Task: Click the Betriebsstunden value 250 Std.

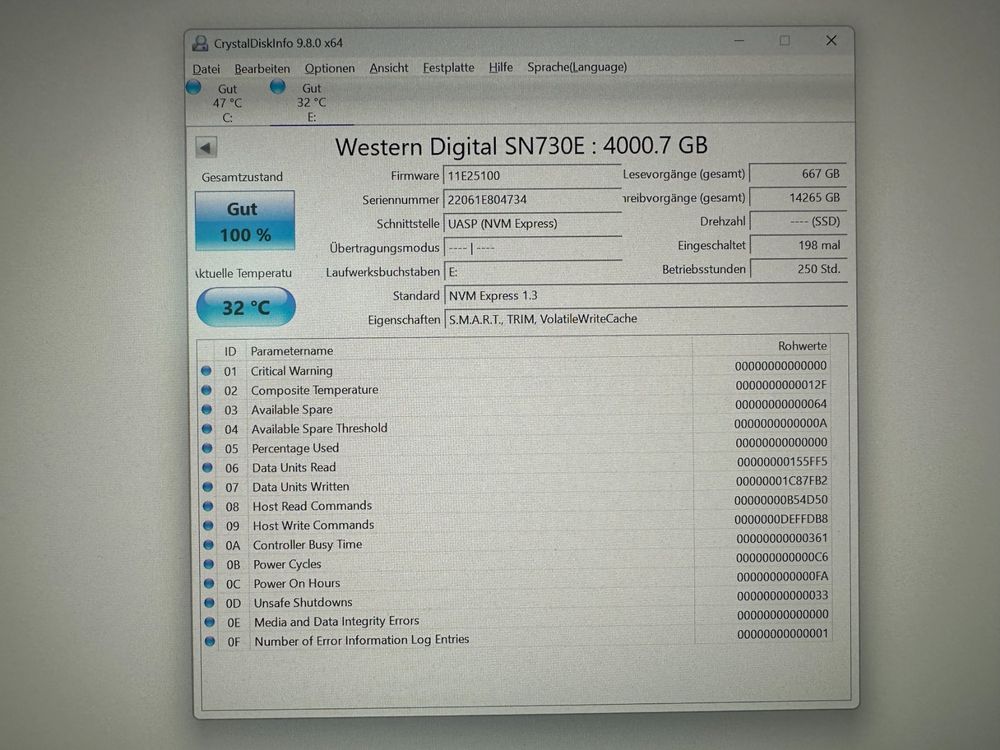Action: (798, 269)
